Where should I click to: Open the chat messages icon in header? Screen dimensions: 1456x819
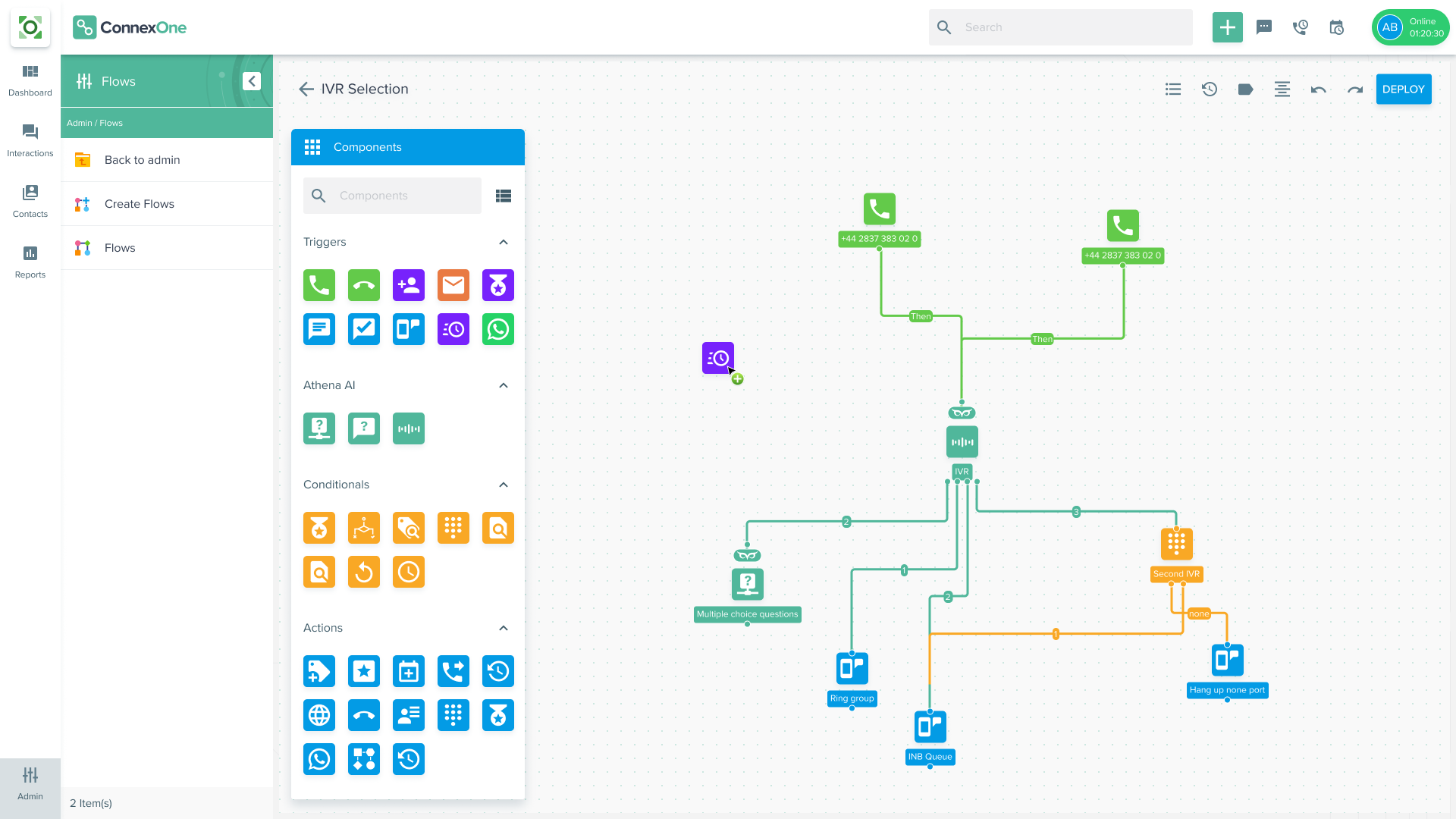point(1264,27)
